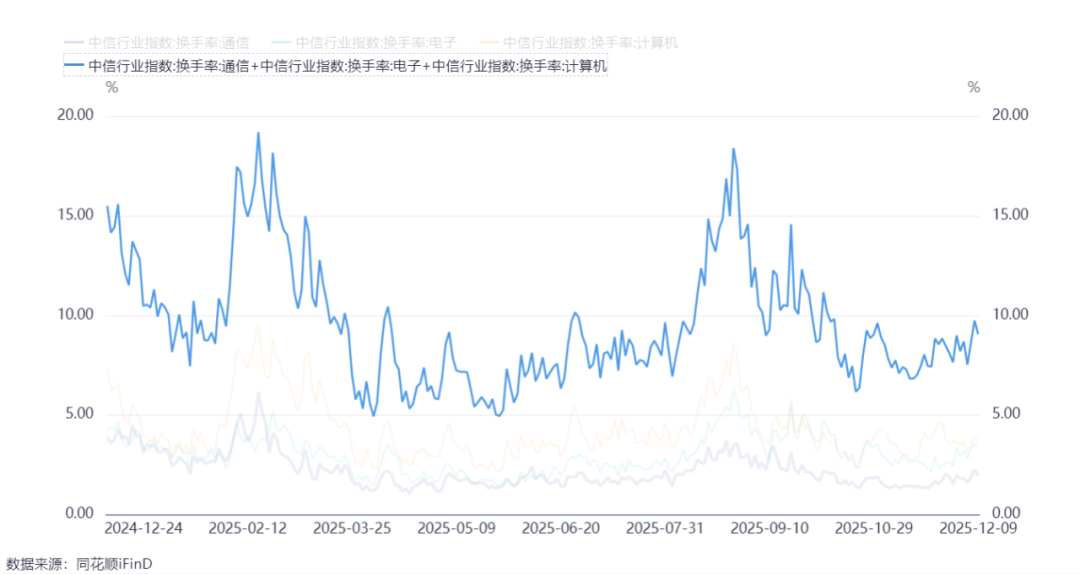Image resolution: width=1080 pixels, height=574 pixels.
Task: Toggle the 换手率:电子 legend series
Action: (x=364, y=43)
